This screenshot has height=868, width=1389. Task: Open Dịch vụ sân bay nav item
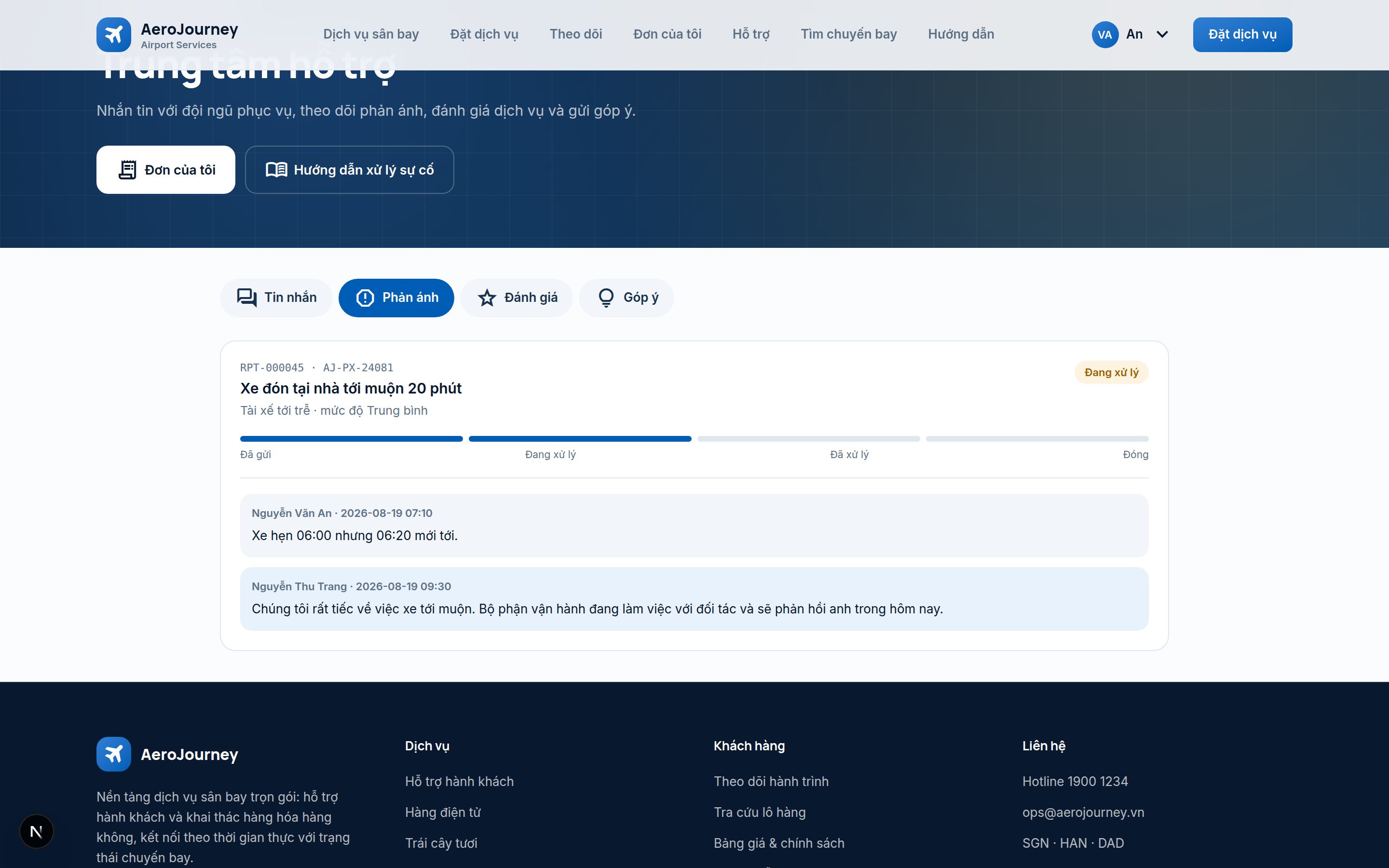coord(371,34)
